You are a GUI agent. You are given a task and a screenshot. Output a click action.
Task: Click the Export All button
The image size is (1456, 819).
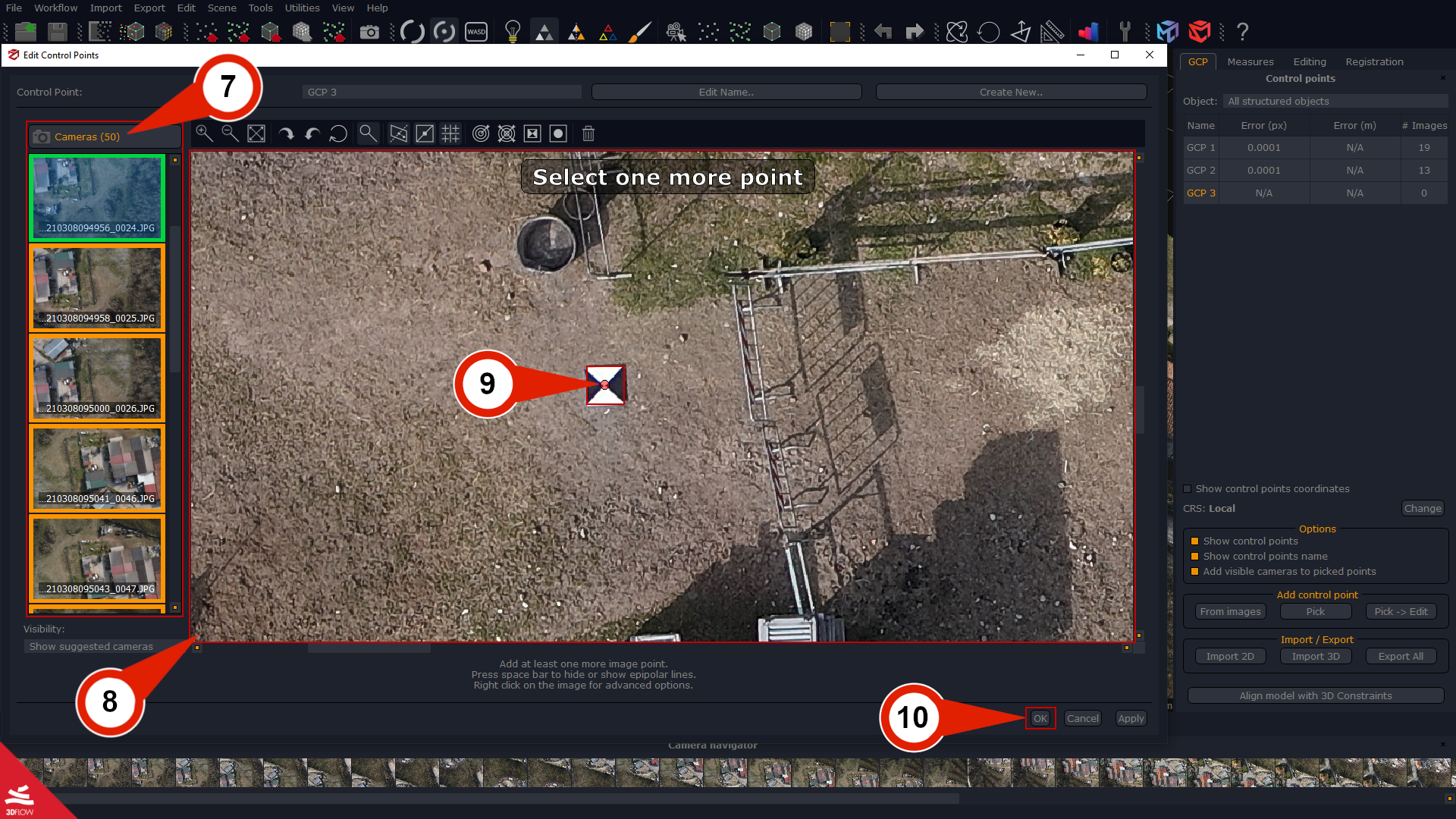(x=1401, y=657)
